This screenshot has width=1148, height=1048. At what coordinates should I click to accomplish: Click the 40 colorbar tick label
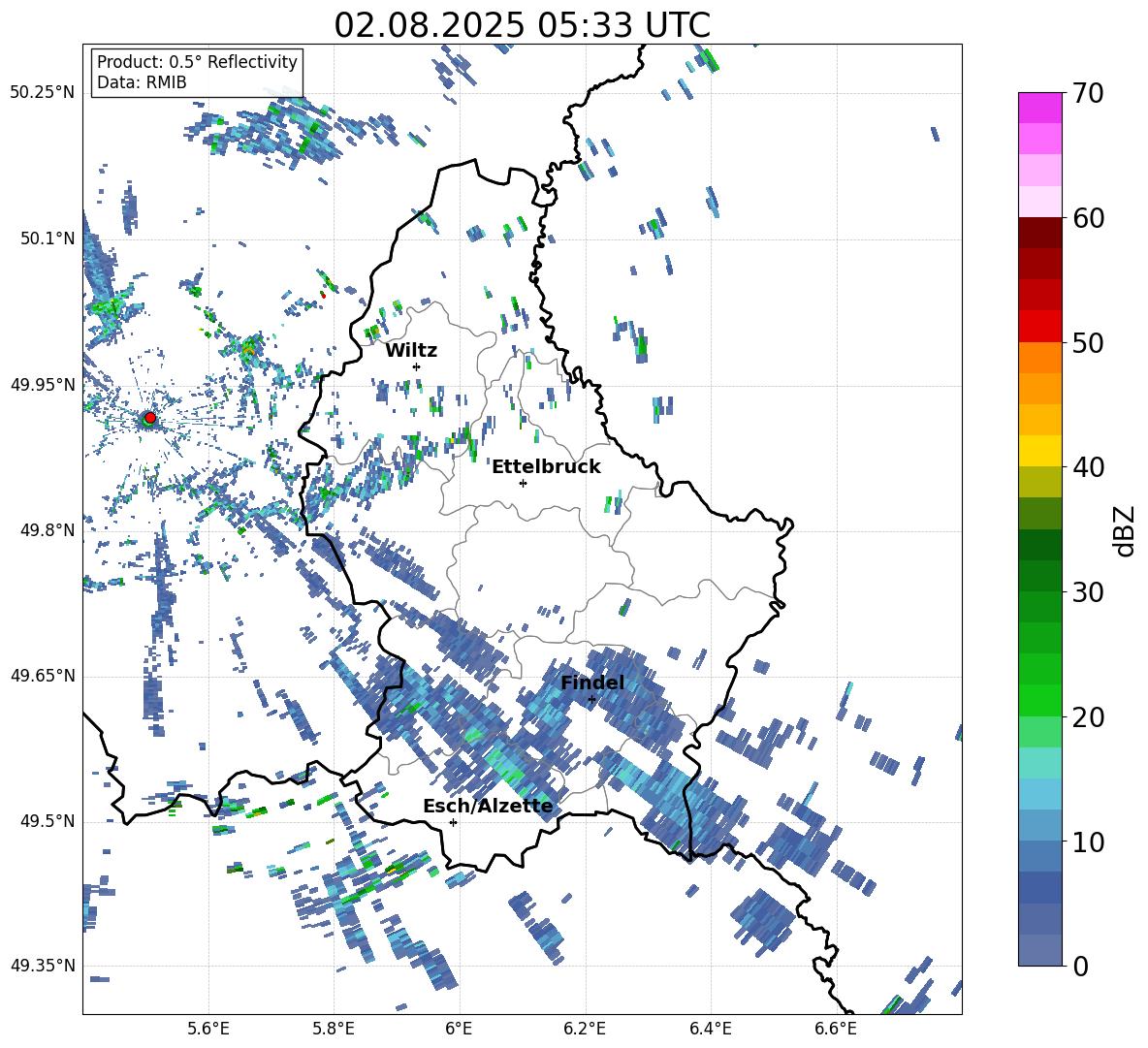coord(1087,467)
